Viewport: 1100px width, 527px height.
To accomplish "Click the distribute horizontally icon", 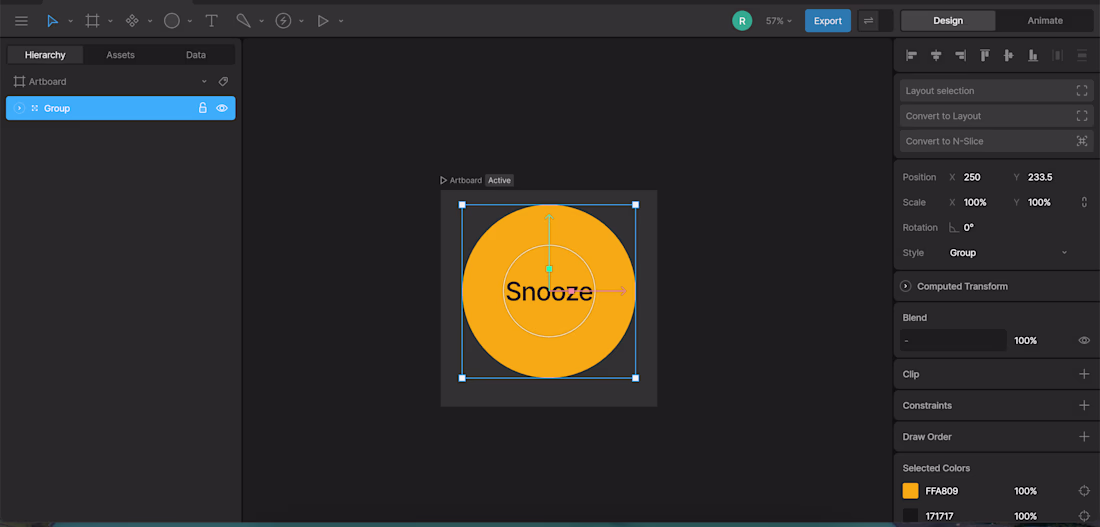I will point(1057,55).
